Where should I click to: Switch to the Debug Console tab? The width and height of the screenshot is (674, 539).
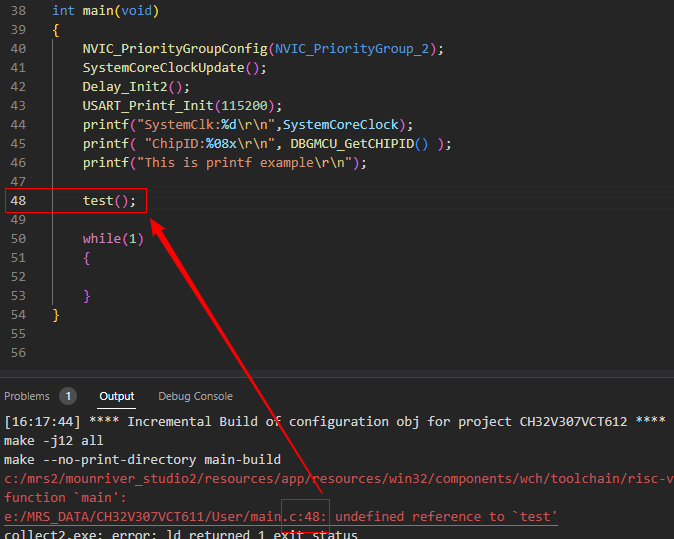[195, 396]
